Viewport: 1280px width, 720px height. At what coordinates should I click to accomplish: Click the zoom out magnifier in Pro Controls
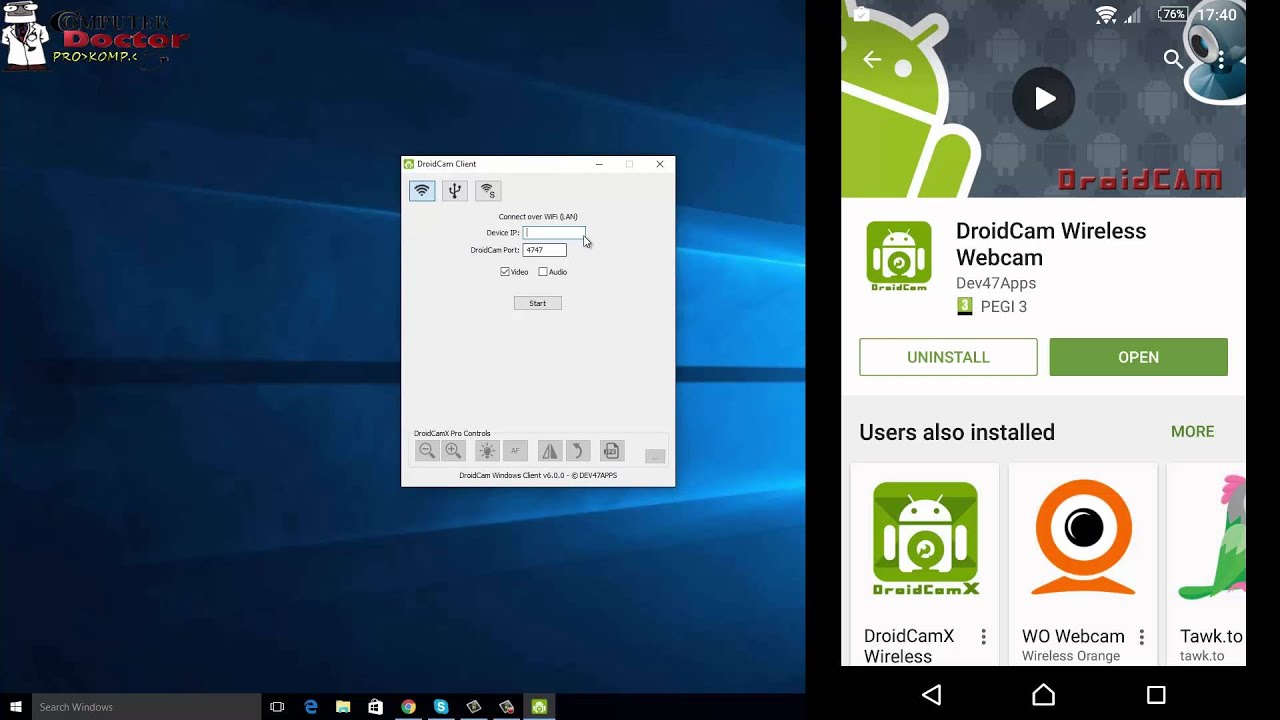tap(427, 451)
